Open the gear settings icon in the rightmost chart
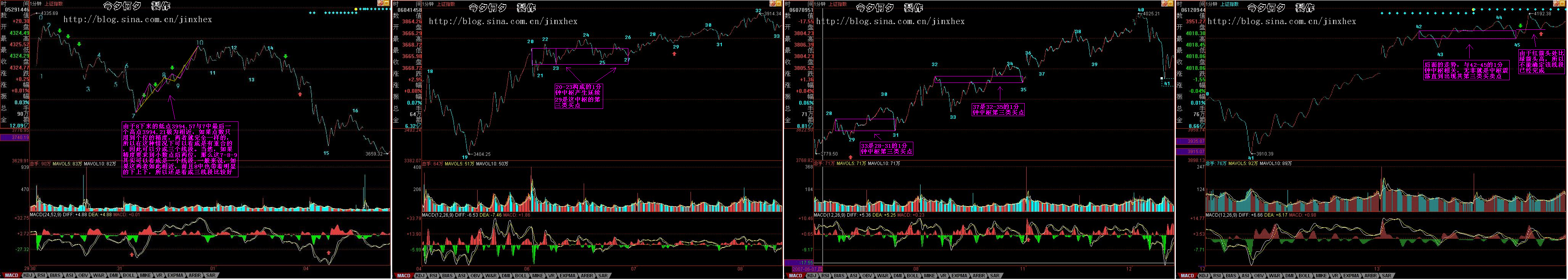 pyautogui.click(x=1557, y=3)
